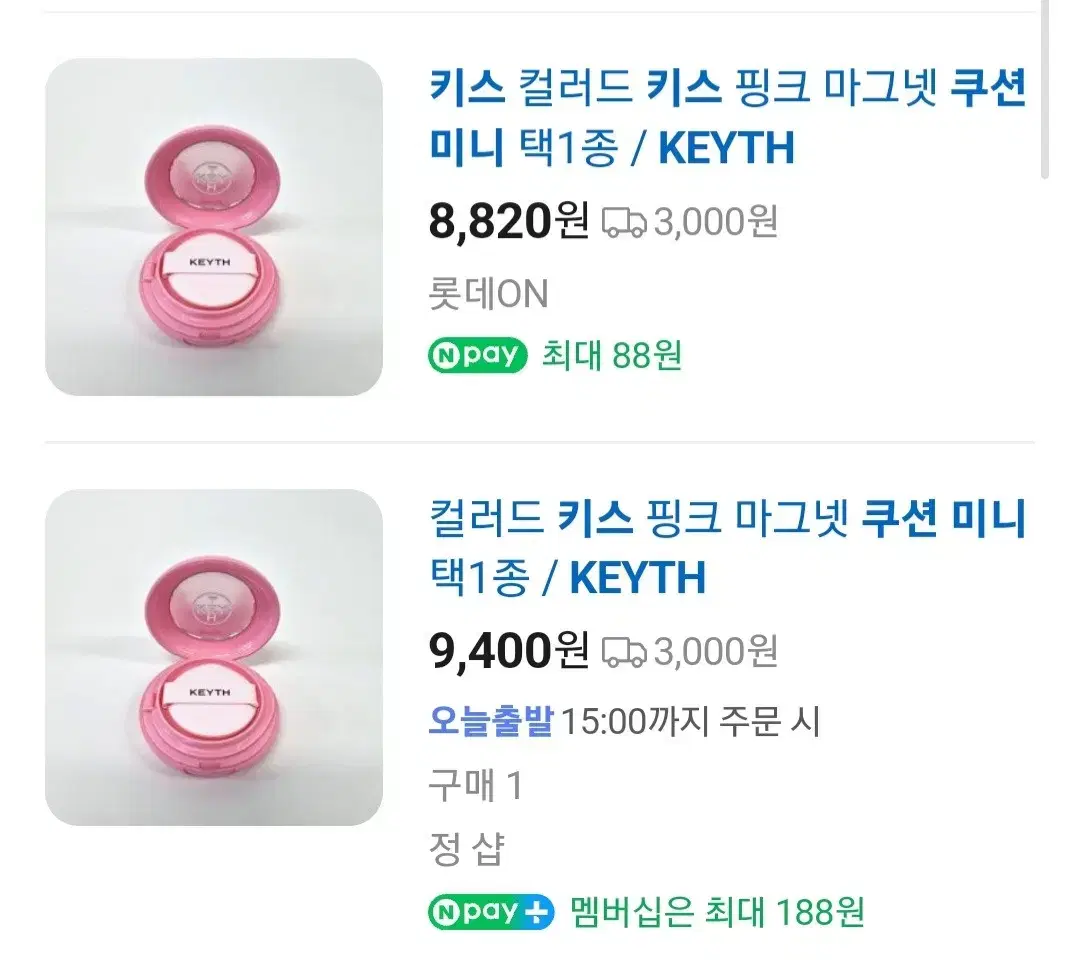The image size is (1080, 979).
Task: Select the 8,820원 price text
Action: pyautogui.click(x=508, y=221)
